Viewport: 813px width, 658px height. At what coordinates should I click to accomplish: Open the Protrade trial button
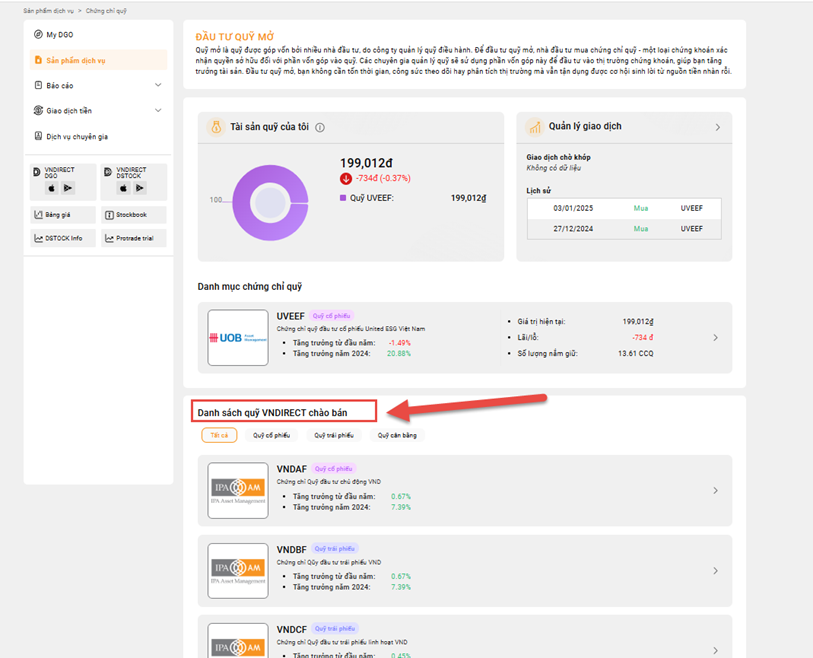point(134,239)
